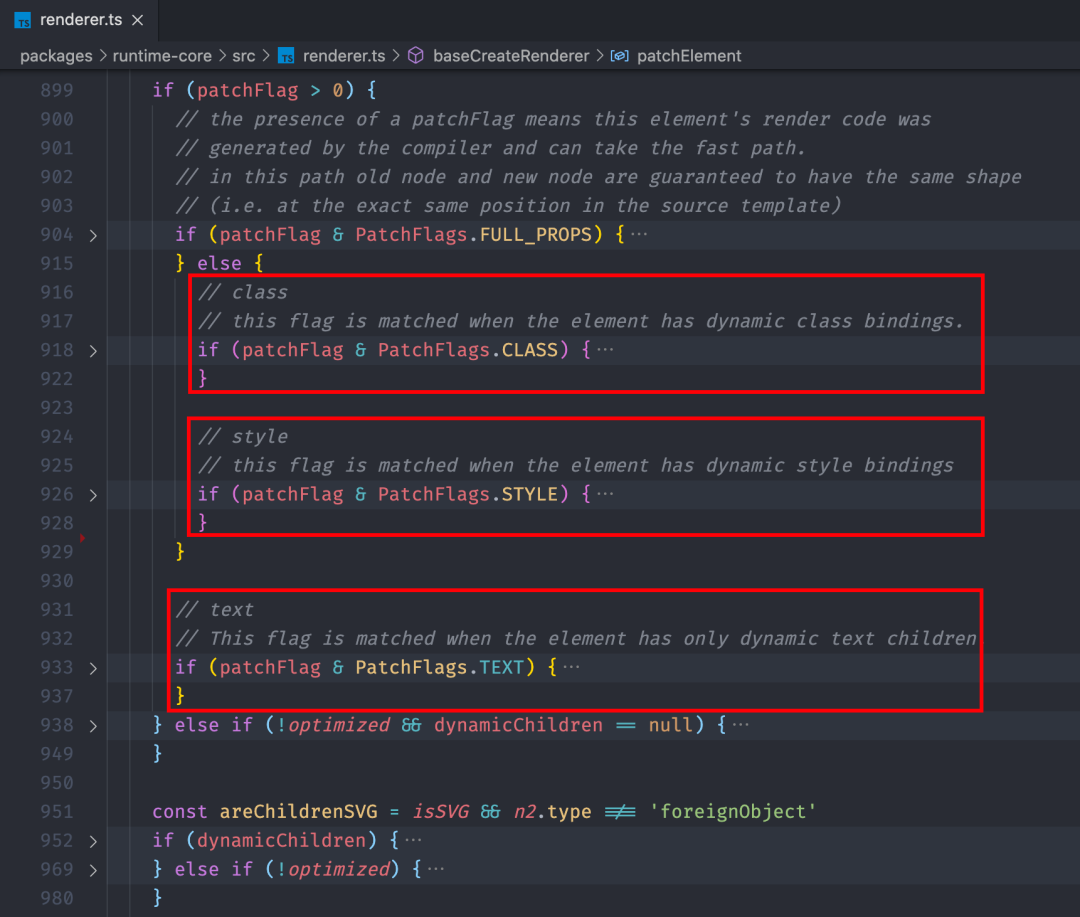The image size is (1080, 917).
Task: Expand the folded TEXT block at line 933
Action: 93,668
